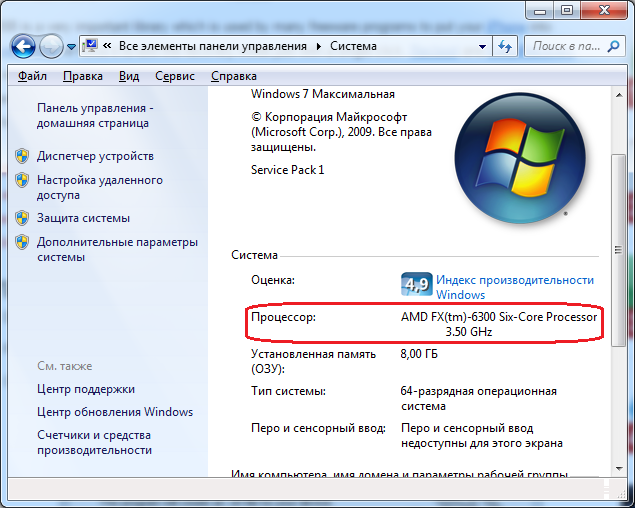Open the Файл menu
The image size is (635, 508).
tap(32, 76)
